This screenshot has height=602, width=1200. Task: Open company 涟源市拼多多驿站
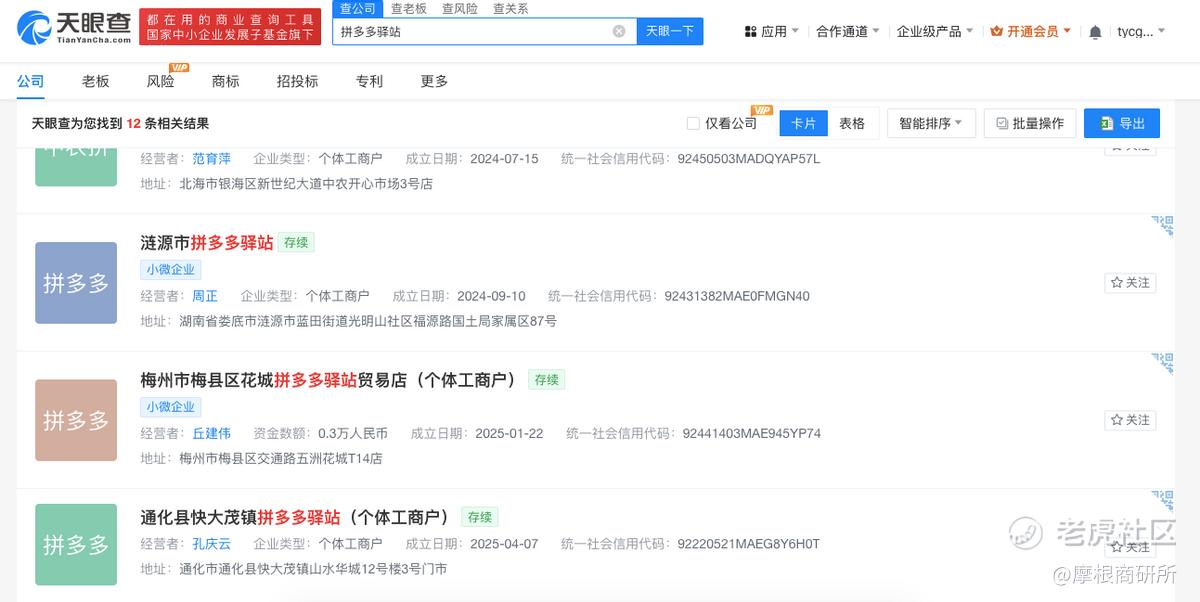coord(207,242)
